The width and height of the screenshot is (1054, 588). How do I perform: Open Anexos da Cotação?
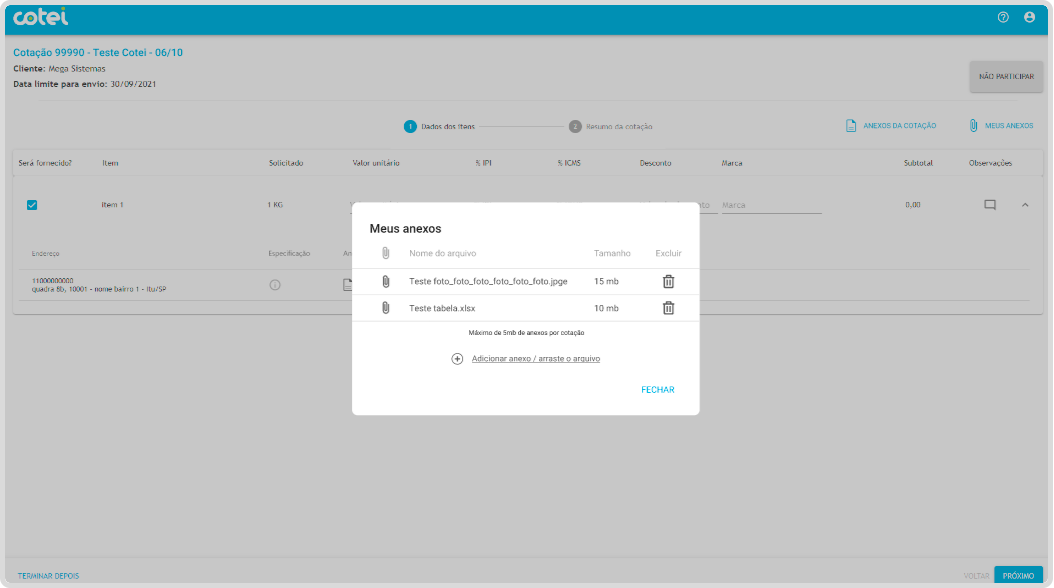pyautogui.click(x=891, y=126)
